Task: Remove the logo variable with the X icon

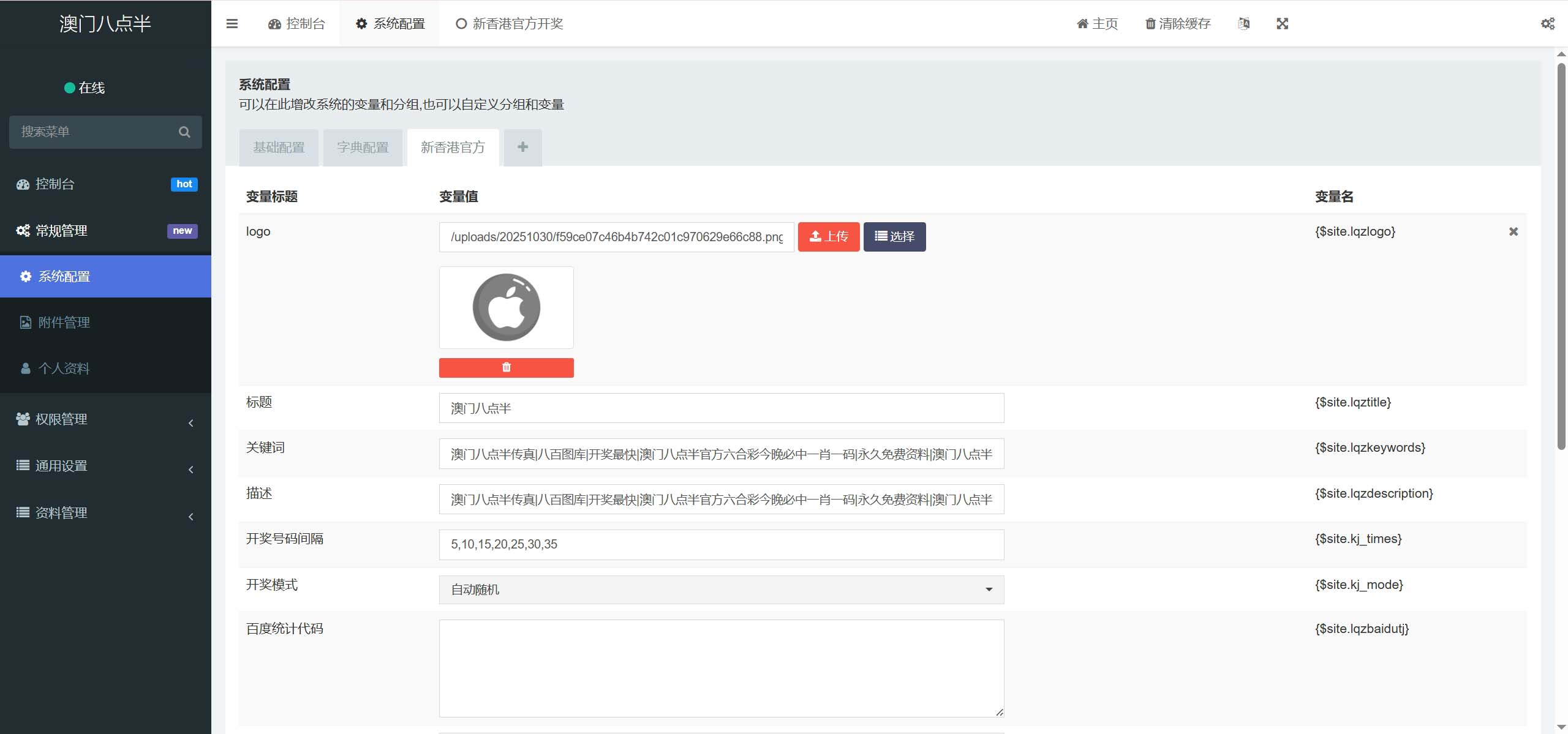Action: coord(1513,231)
